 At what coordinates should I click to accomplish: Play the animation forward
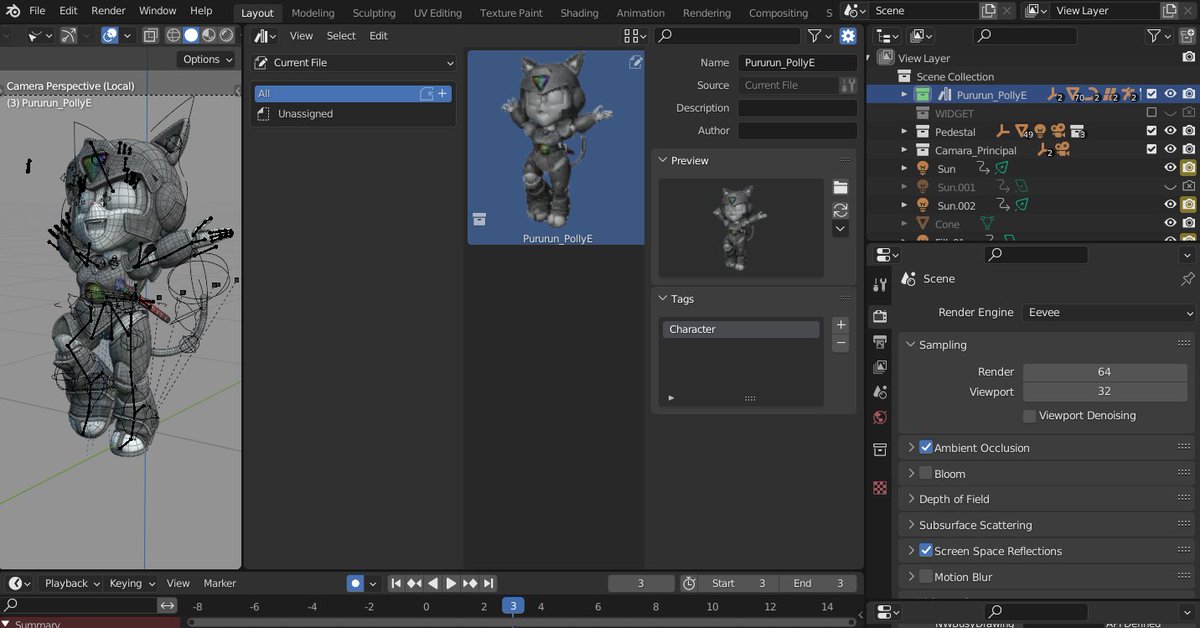click(451, 583)
